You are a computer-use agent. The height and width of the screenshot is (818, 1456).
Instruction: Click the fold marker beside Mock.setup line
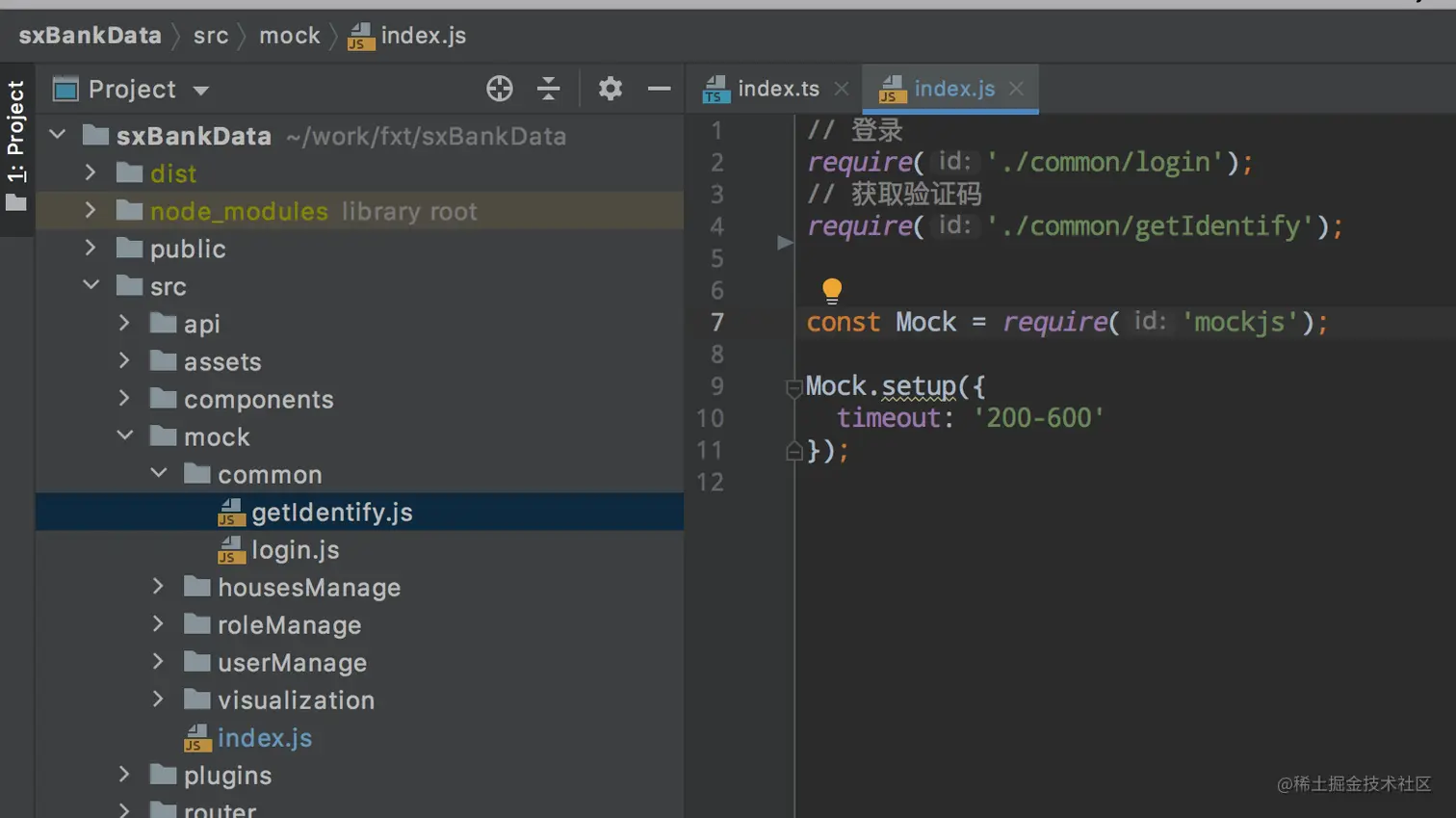794,387
